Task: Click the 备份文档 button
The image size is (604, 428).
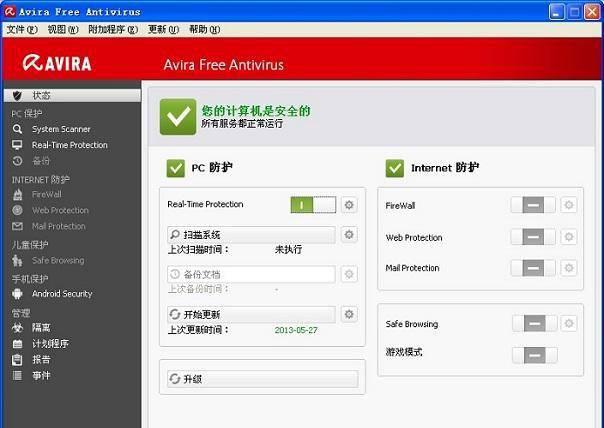Action: tap(251, 274)
